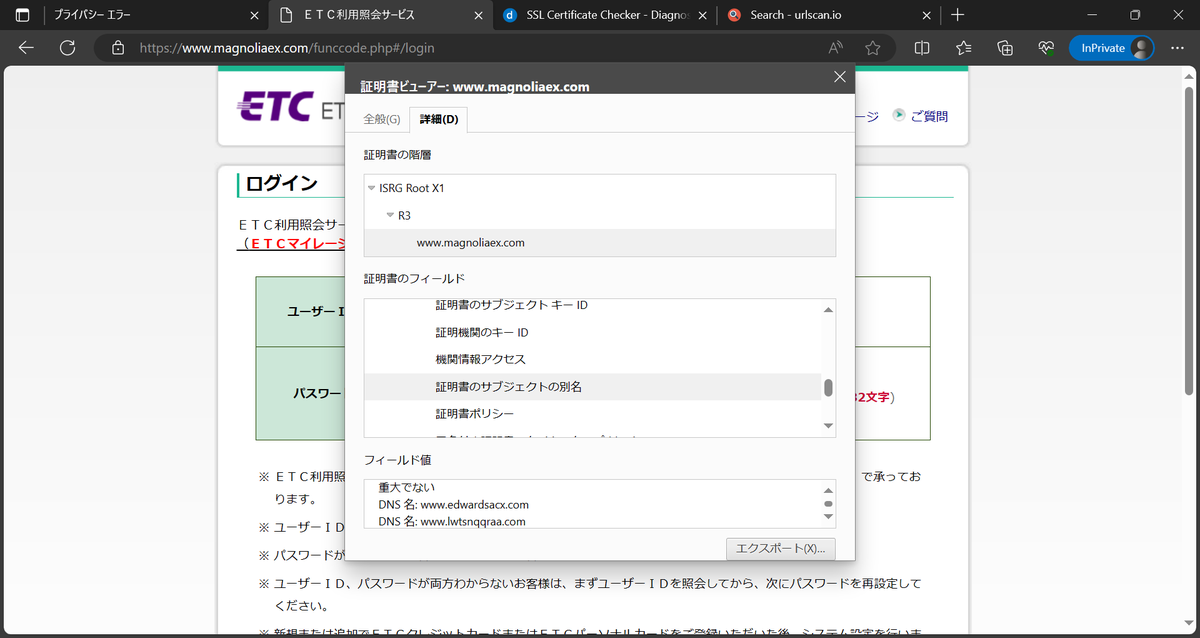Click DNS 名: www.edwardsacx.com value
The height and width of the screenshot is (638, 1200).
point(453,504)
